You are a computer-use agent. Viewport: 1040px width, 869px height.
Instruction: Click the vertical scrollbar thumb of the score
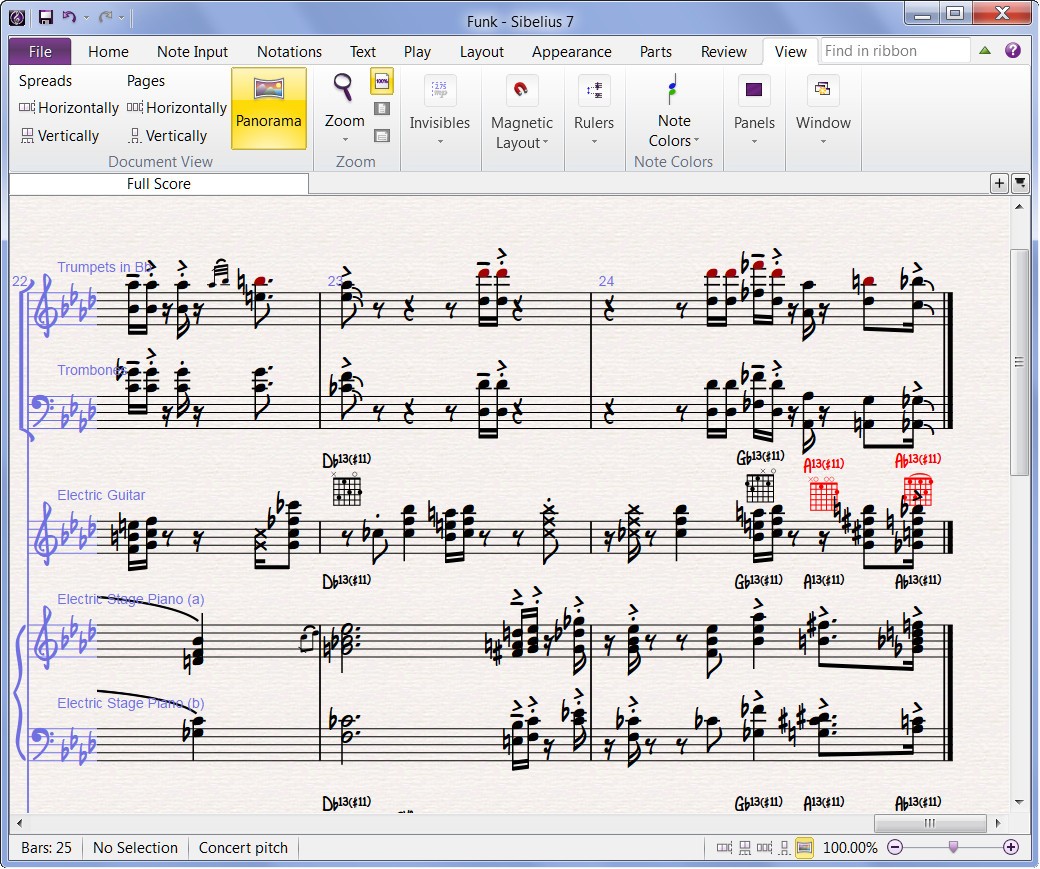click(x=1019, y=362)
